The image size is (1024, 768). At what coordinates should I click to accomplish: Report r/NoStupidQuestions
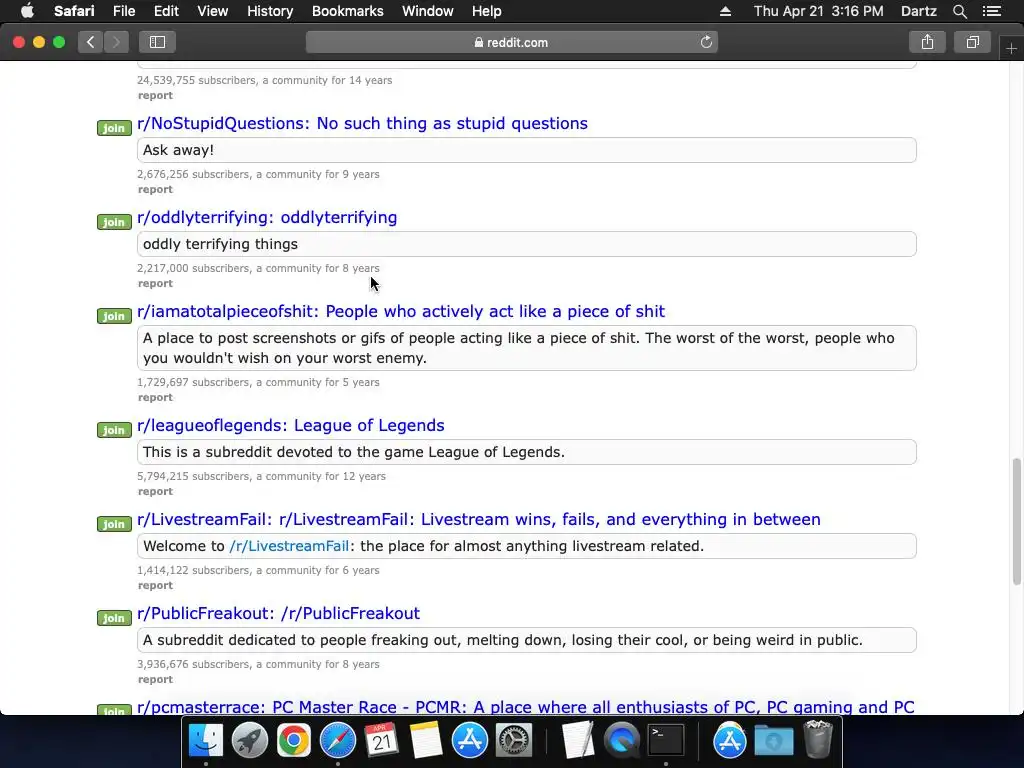pyautogui.click(x=155, y=189)
